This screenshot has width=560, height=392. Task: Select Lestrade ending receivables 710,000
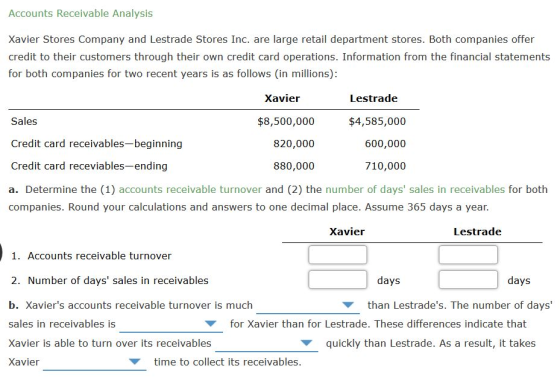pyautogui.click(x=385, y=166)
